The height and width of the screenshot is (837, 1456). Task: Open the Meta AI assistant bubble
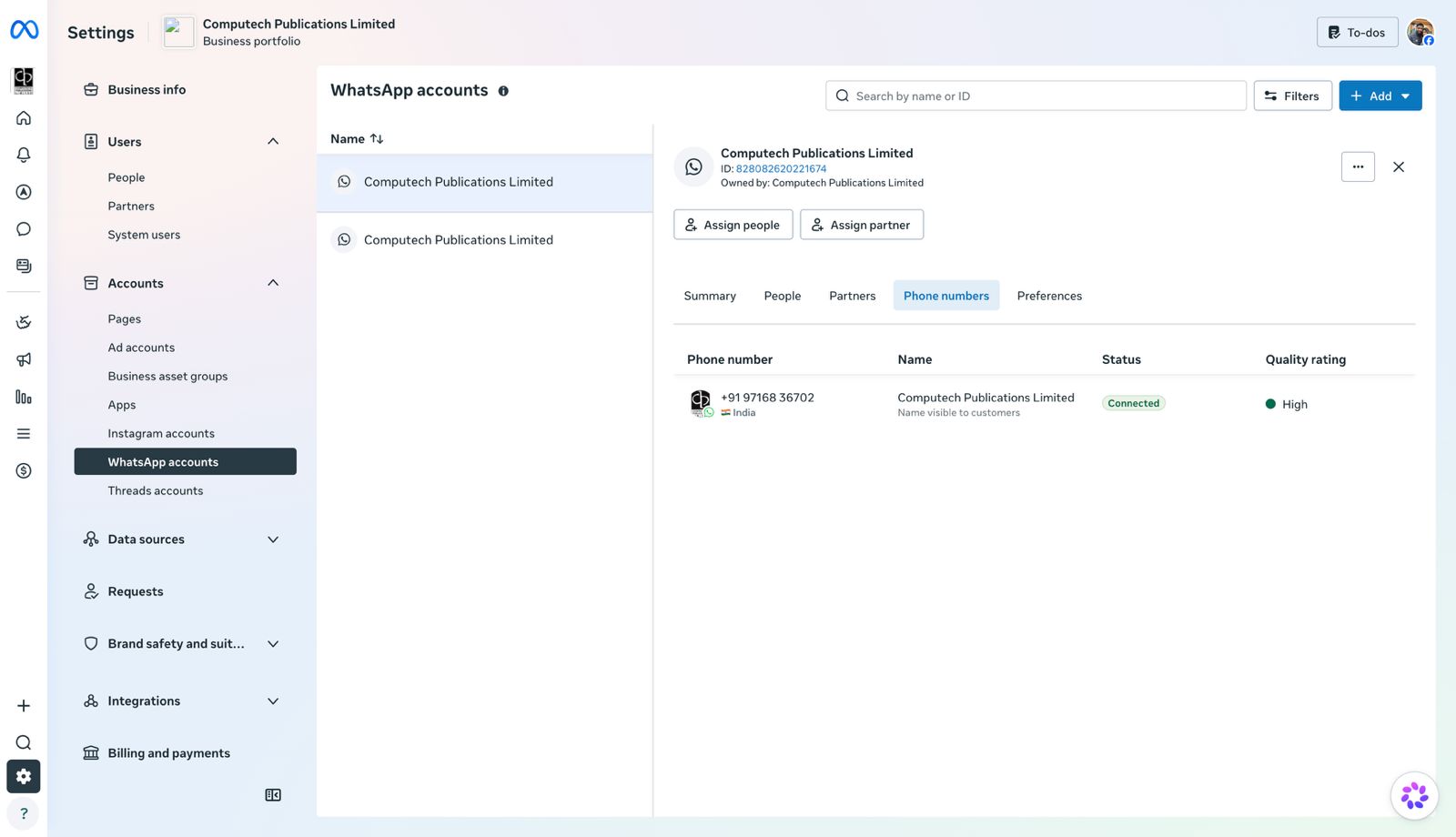[1414, 795]
